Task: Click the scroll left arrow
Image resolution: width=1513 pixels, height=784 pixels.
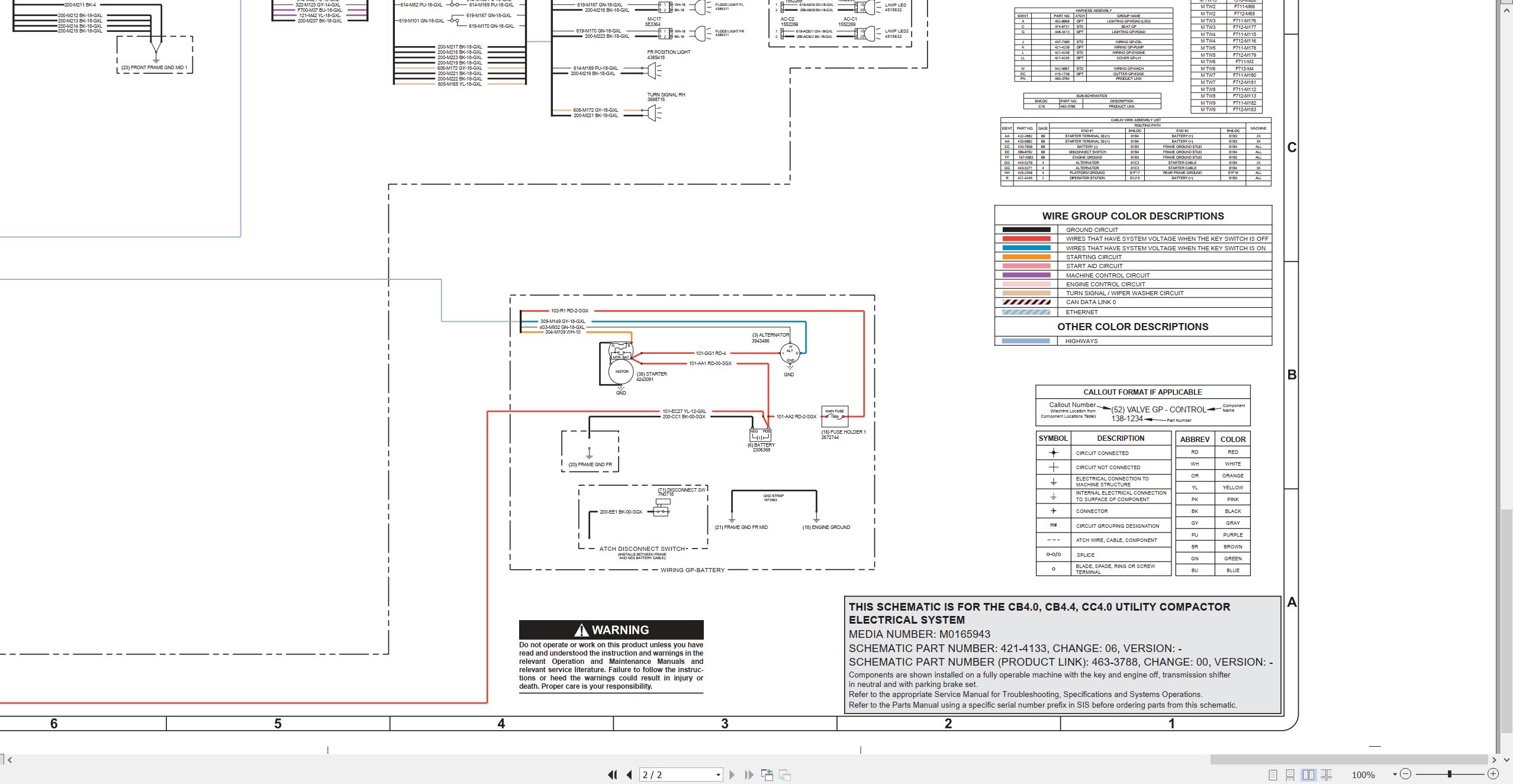Action: click(x=10, y=760)
